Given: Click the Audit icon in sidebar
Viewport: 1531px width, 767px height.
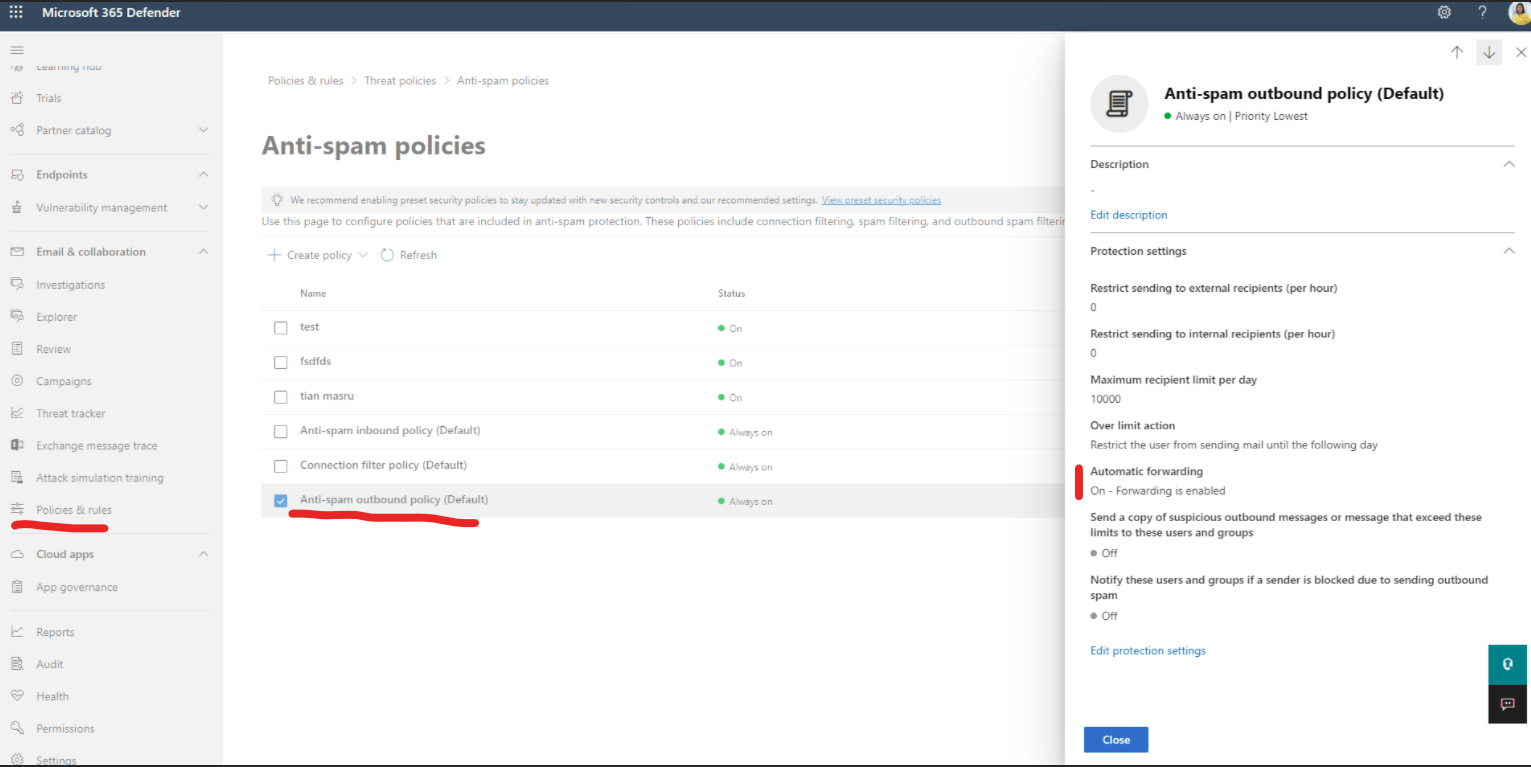Looking at the screenshot, I should pyautogui.click(x=17, y=664).
